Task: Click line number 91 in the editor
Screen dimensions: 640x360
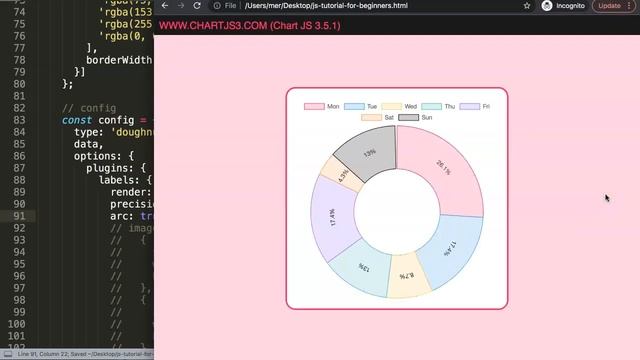Action: pyautogui.click(x=19, y=216)
